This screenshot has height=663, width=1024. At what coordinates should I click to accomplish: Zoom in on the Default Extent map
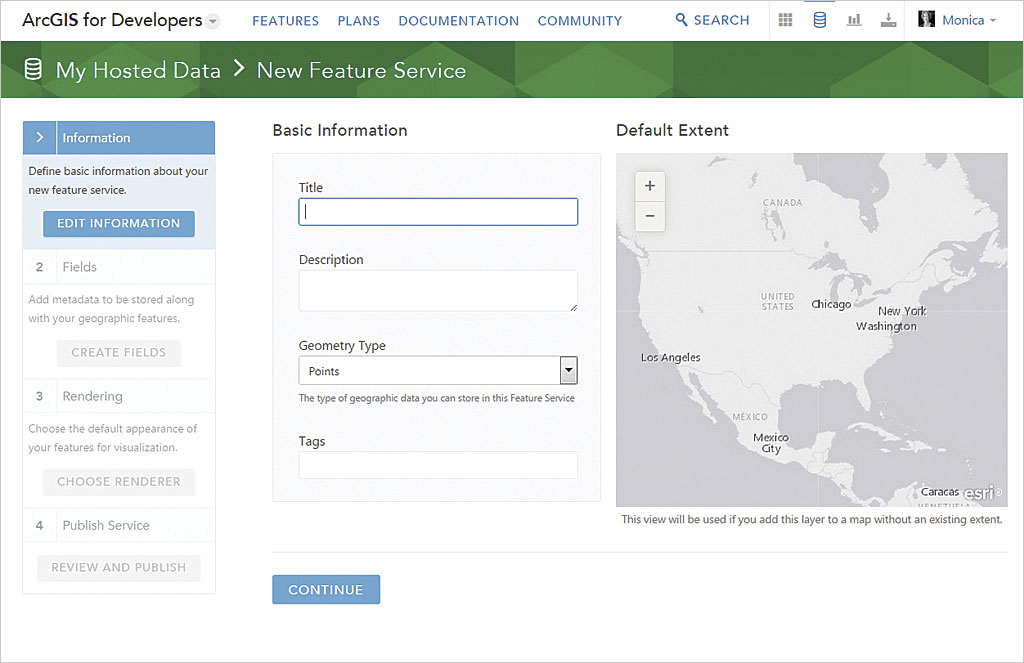pos(650,186)
